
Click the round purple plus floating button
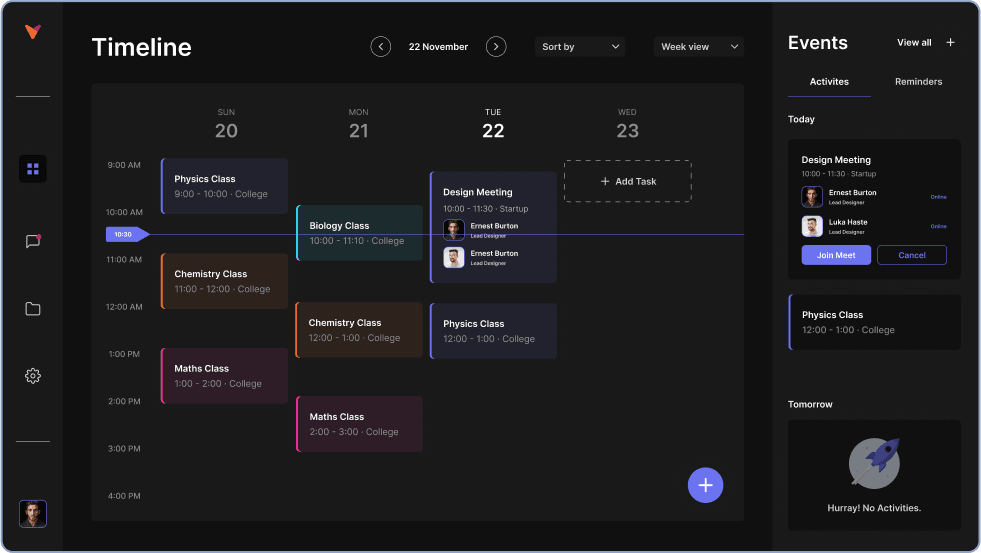[705, 485]
